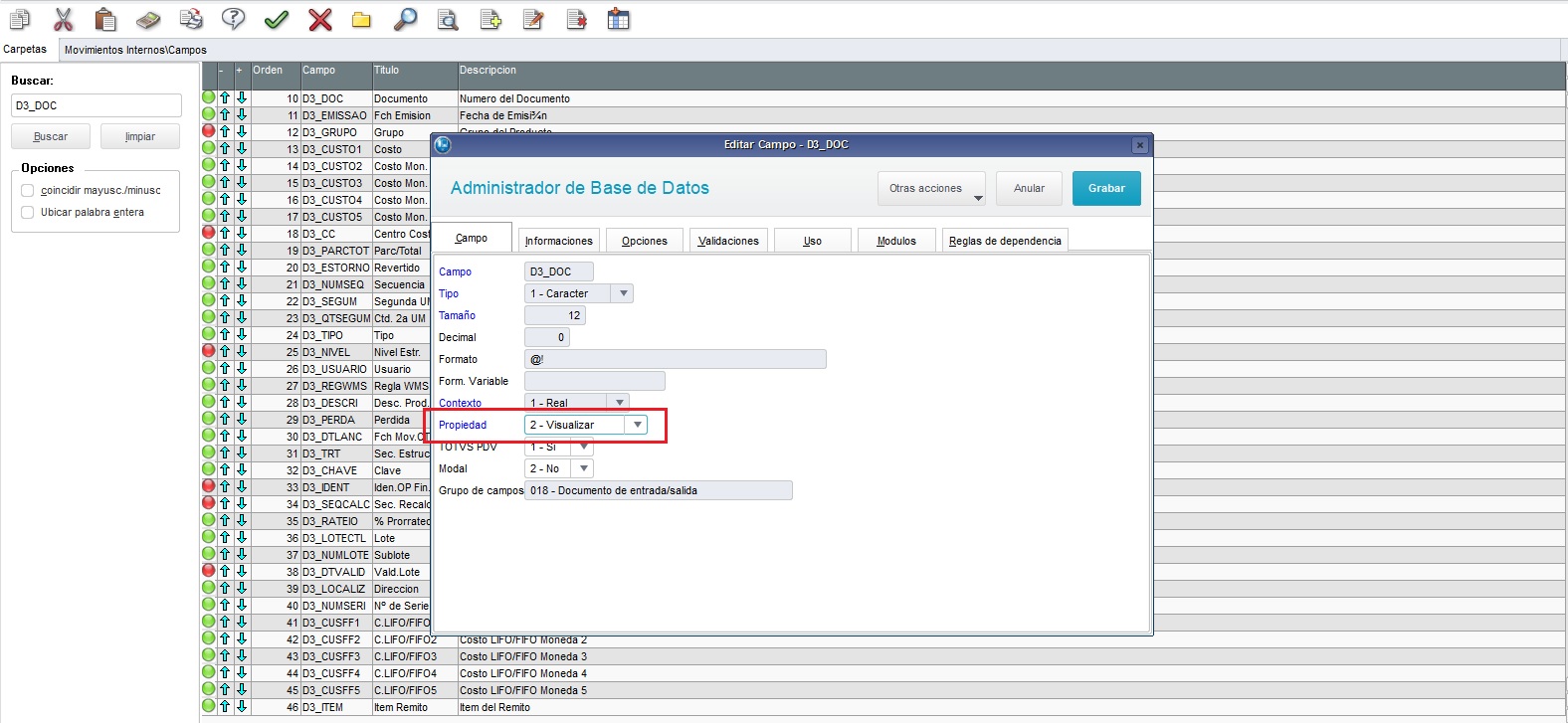Click the 'Grupo de campos' field

click(x=659, y=490)
